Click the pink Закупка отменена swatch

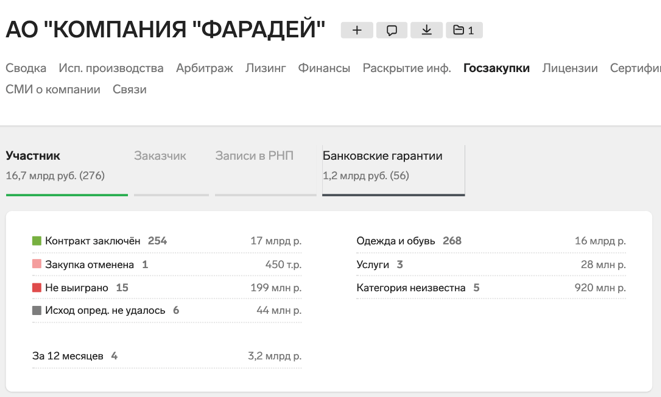tap(37, 264)
